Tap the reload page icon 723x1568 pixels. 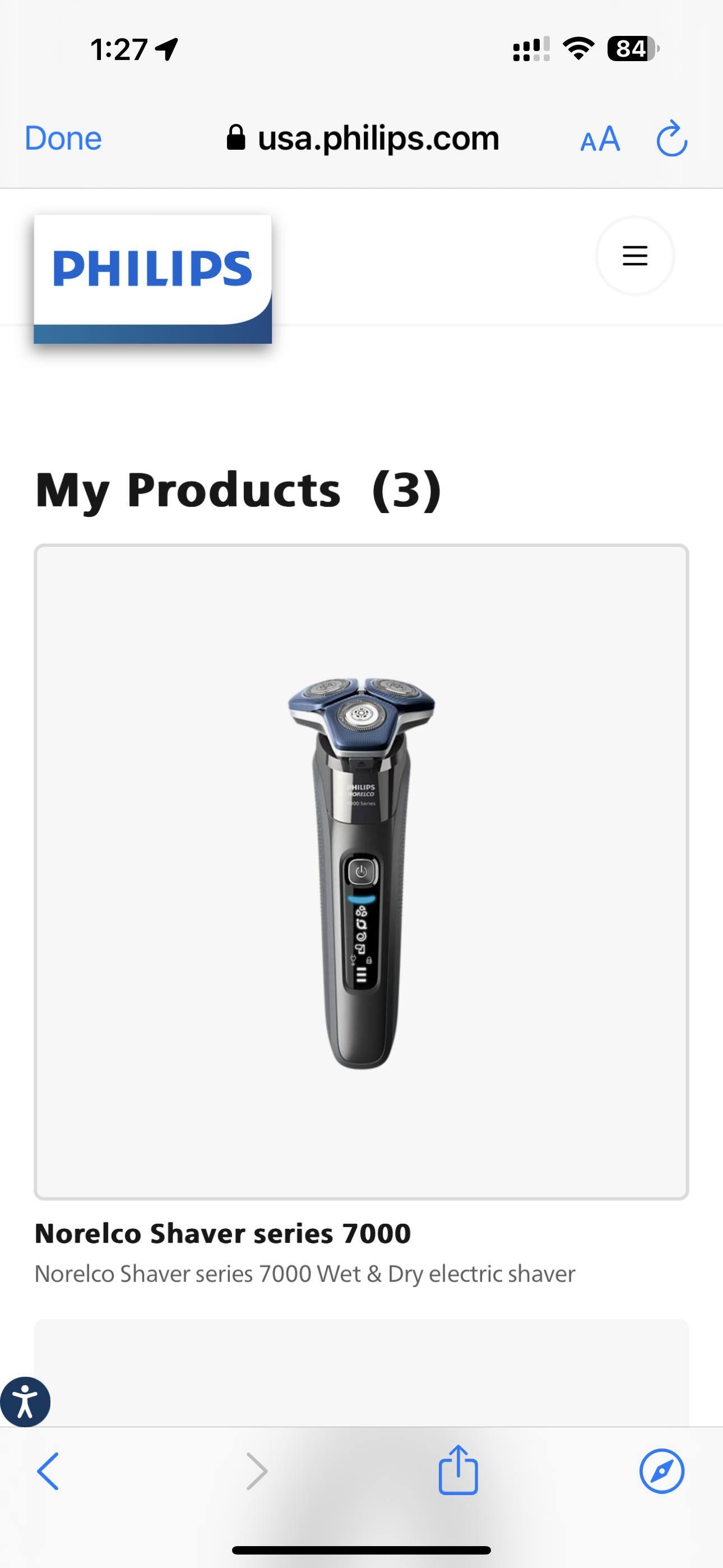672,139
